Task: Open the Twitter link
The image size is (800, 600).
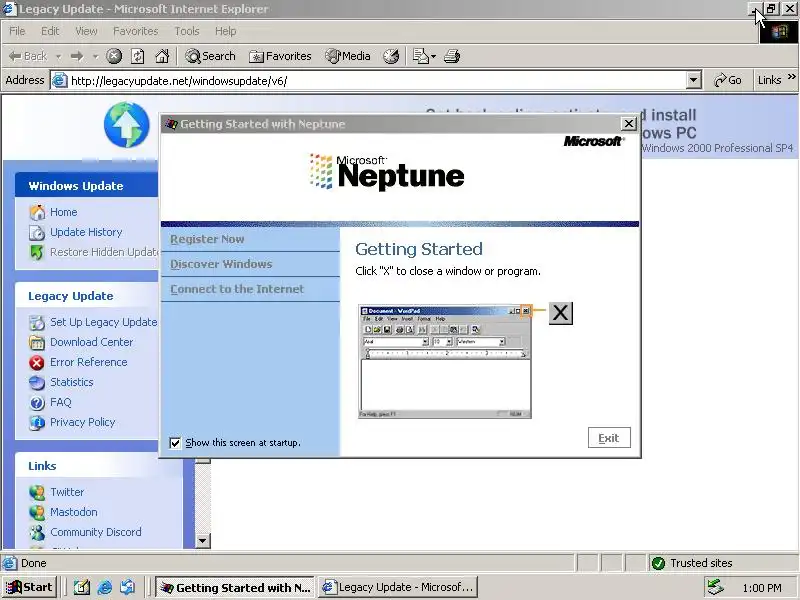Action: click(67, 492)
